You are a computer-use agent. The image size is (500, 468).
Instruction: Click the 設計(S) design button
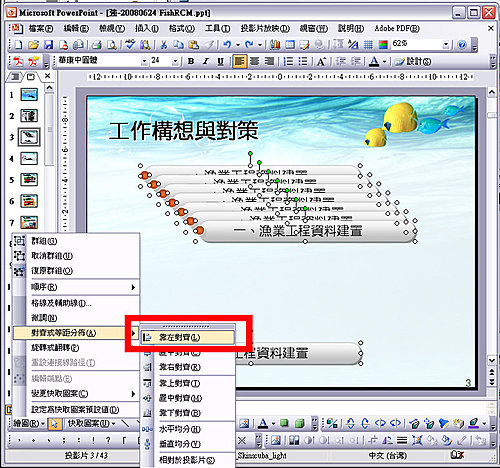(x=413, y=61)
